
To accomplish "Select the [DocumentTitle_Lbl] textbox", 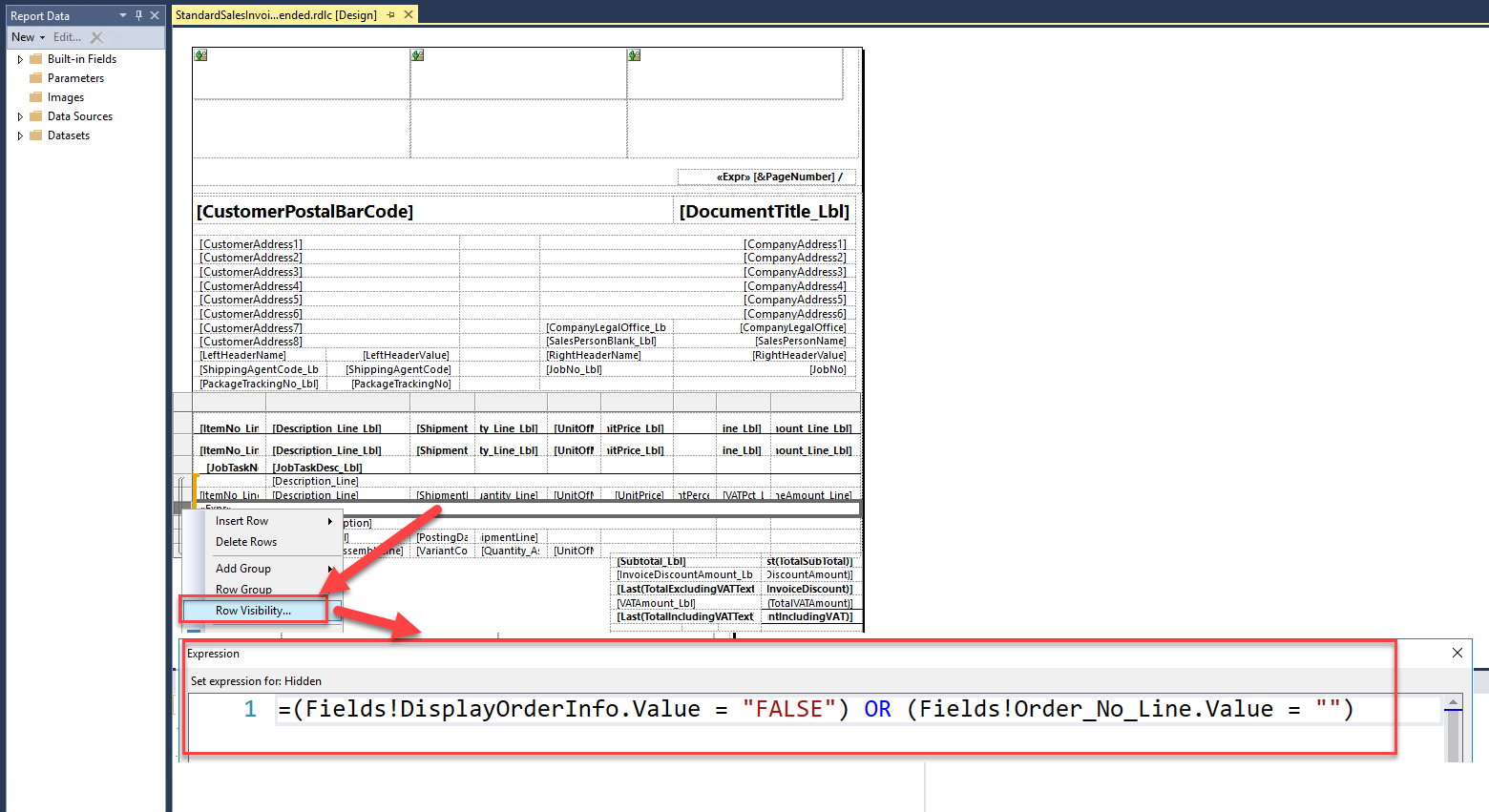I will [764, 211].
